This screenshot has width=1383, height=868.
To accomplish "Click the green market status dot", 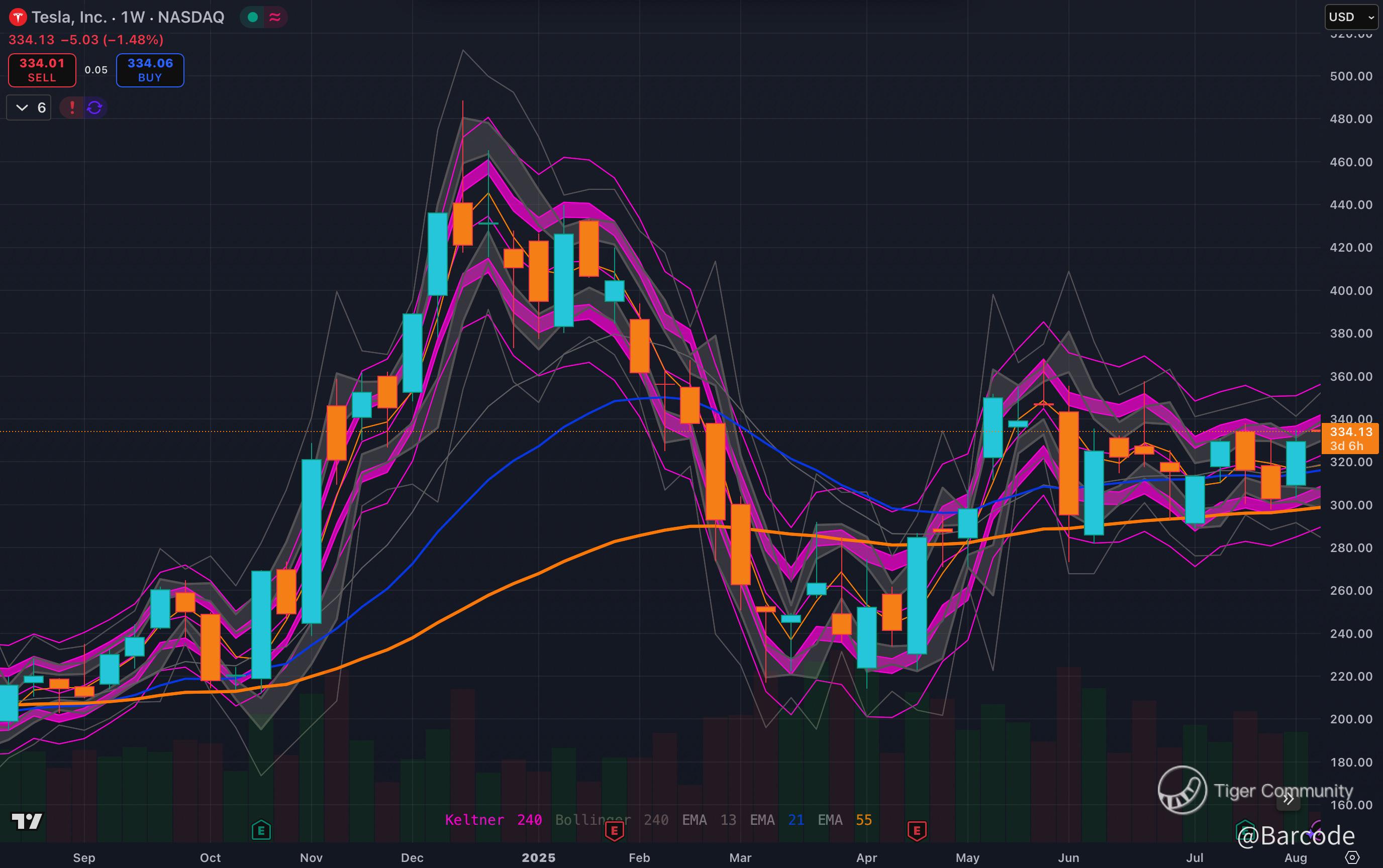I will pyautogui.click(x=252, y=17).
